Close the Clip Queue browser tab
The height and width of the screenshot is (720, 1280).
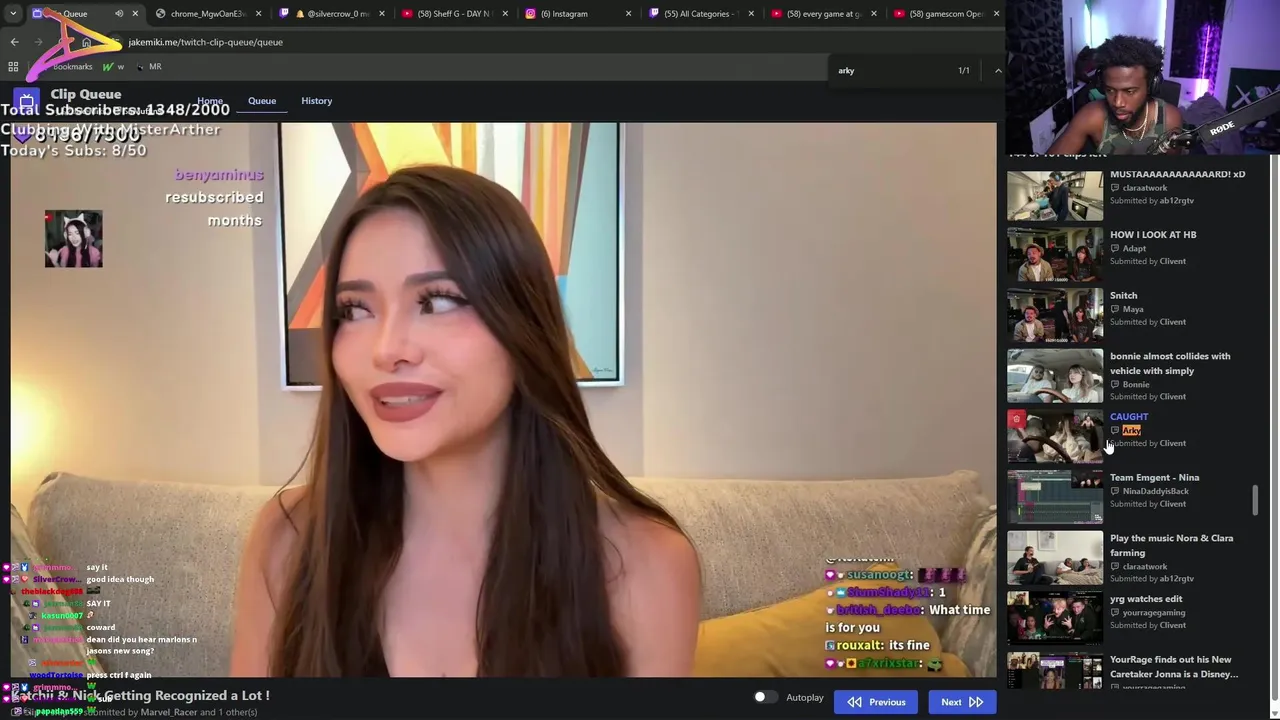[135, 13]
